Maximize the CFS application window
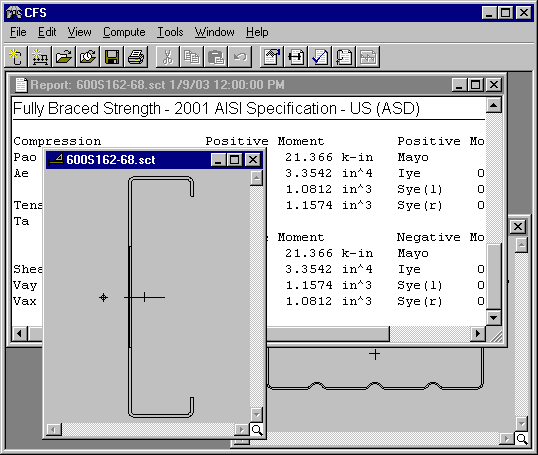538x455 pixels. (505, 13)
